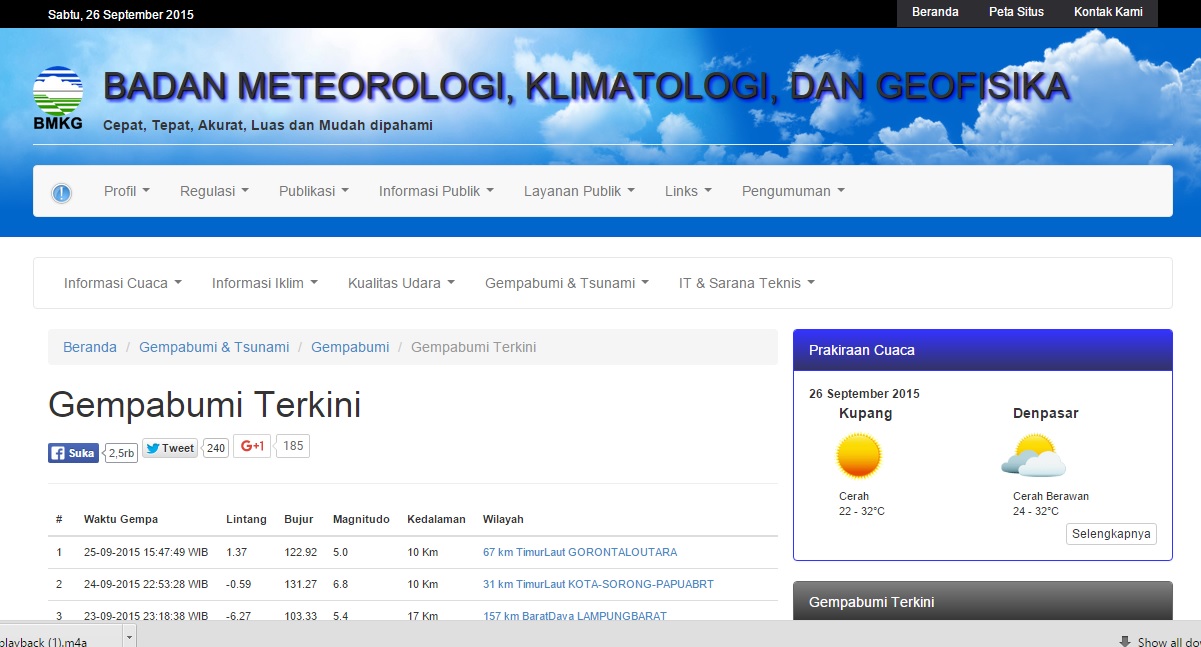Click the Gempabumi & Tsunami breadcrumb link
The height and width of the screenshot is (647, 1201).
point(214,347)
